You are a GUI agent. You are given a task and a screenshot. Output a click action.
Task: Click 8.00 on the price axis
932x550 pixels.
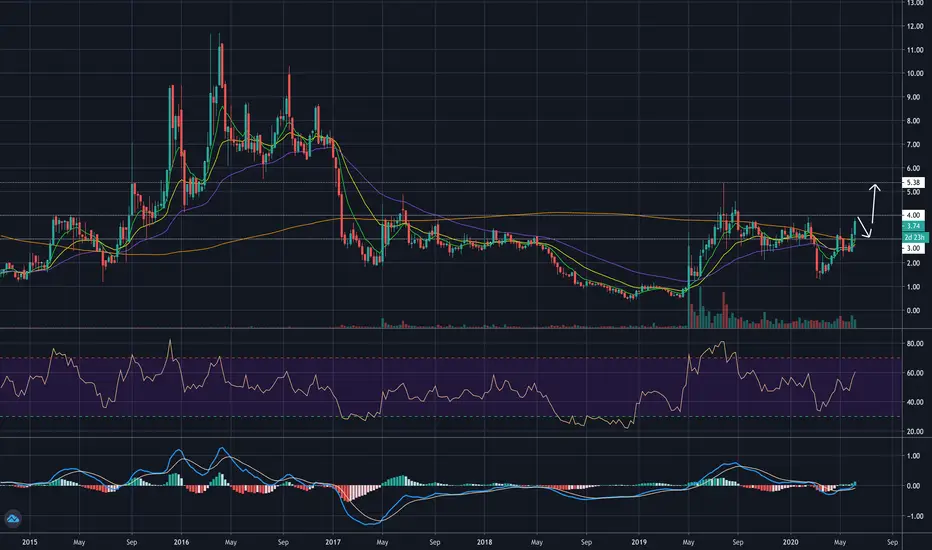click(x=913, y=121)
